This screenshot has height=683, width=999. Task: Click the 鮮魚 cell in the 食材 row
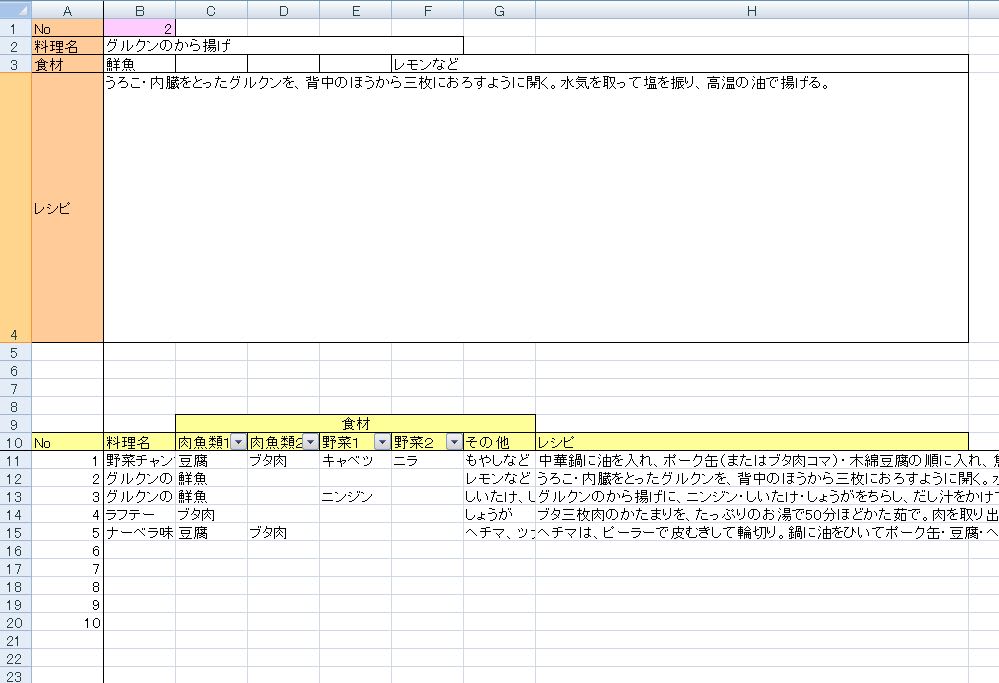(x=139, y=63)
